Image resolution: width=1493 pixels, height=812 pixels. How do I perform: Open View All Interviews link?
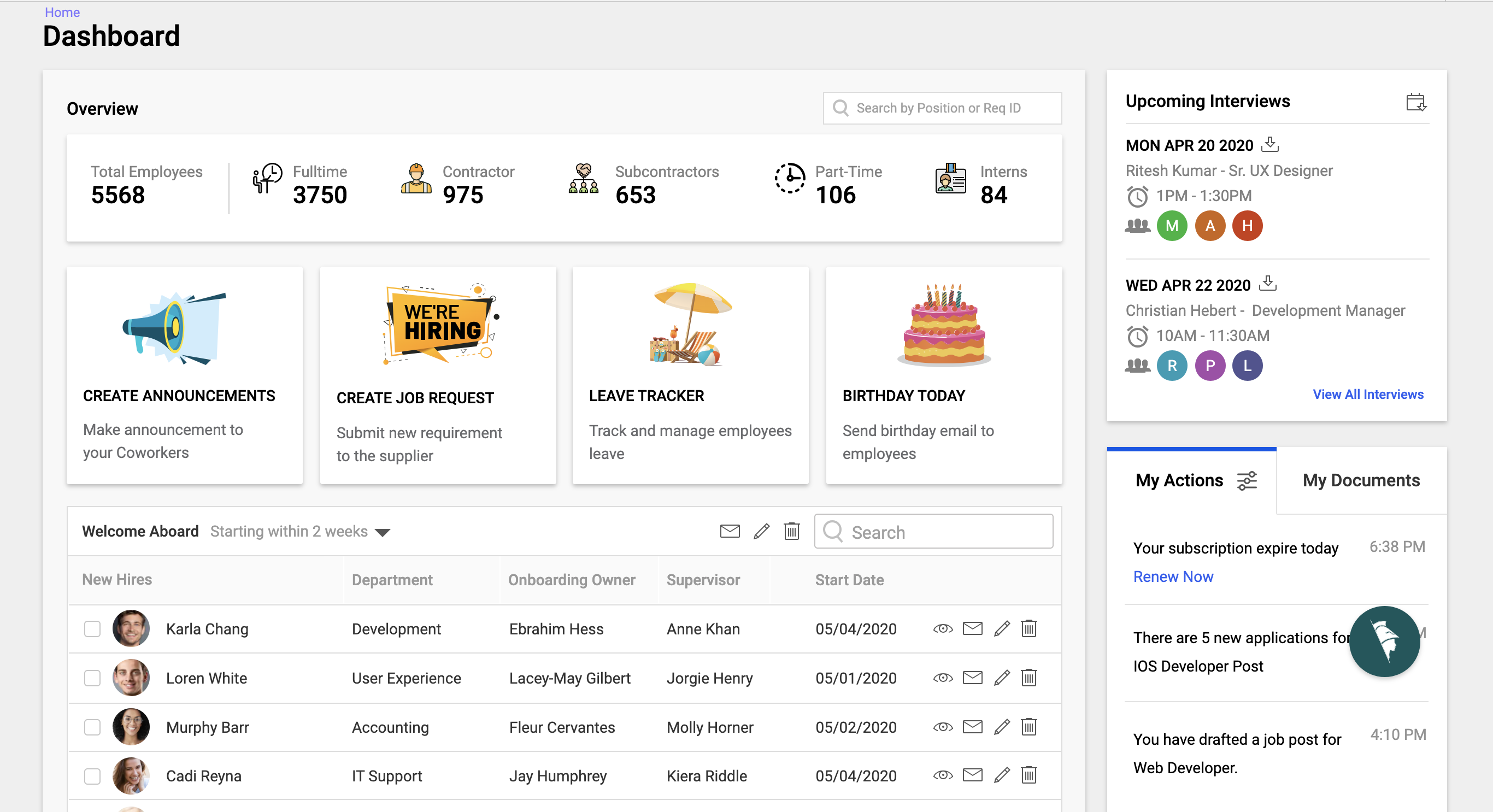click(1368, 394)
